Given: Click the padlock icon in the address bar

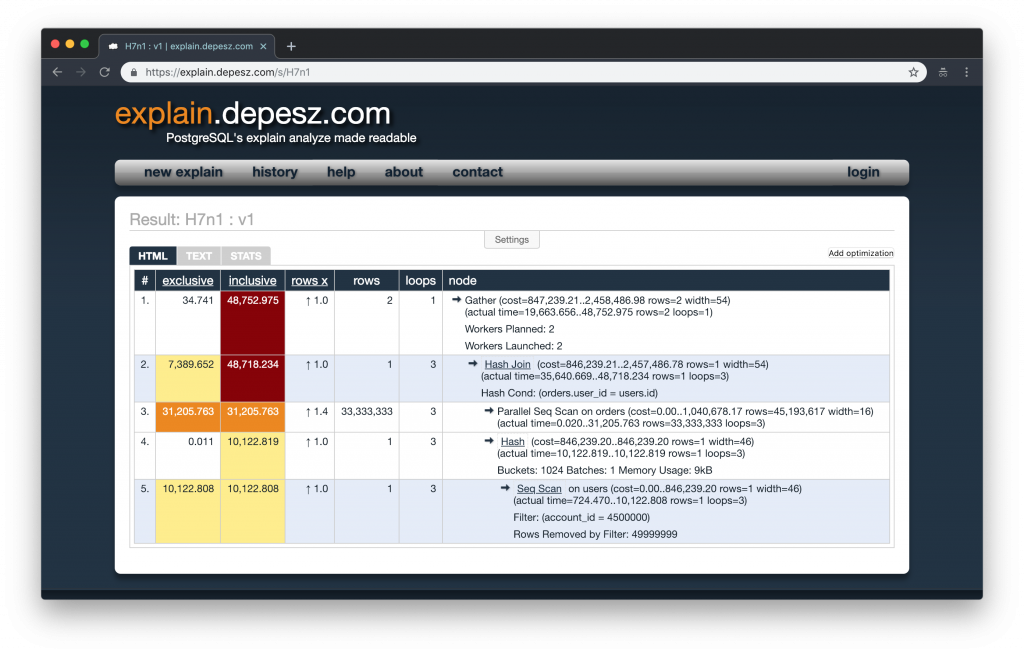Looking at the screenshot, I should 135,71.
